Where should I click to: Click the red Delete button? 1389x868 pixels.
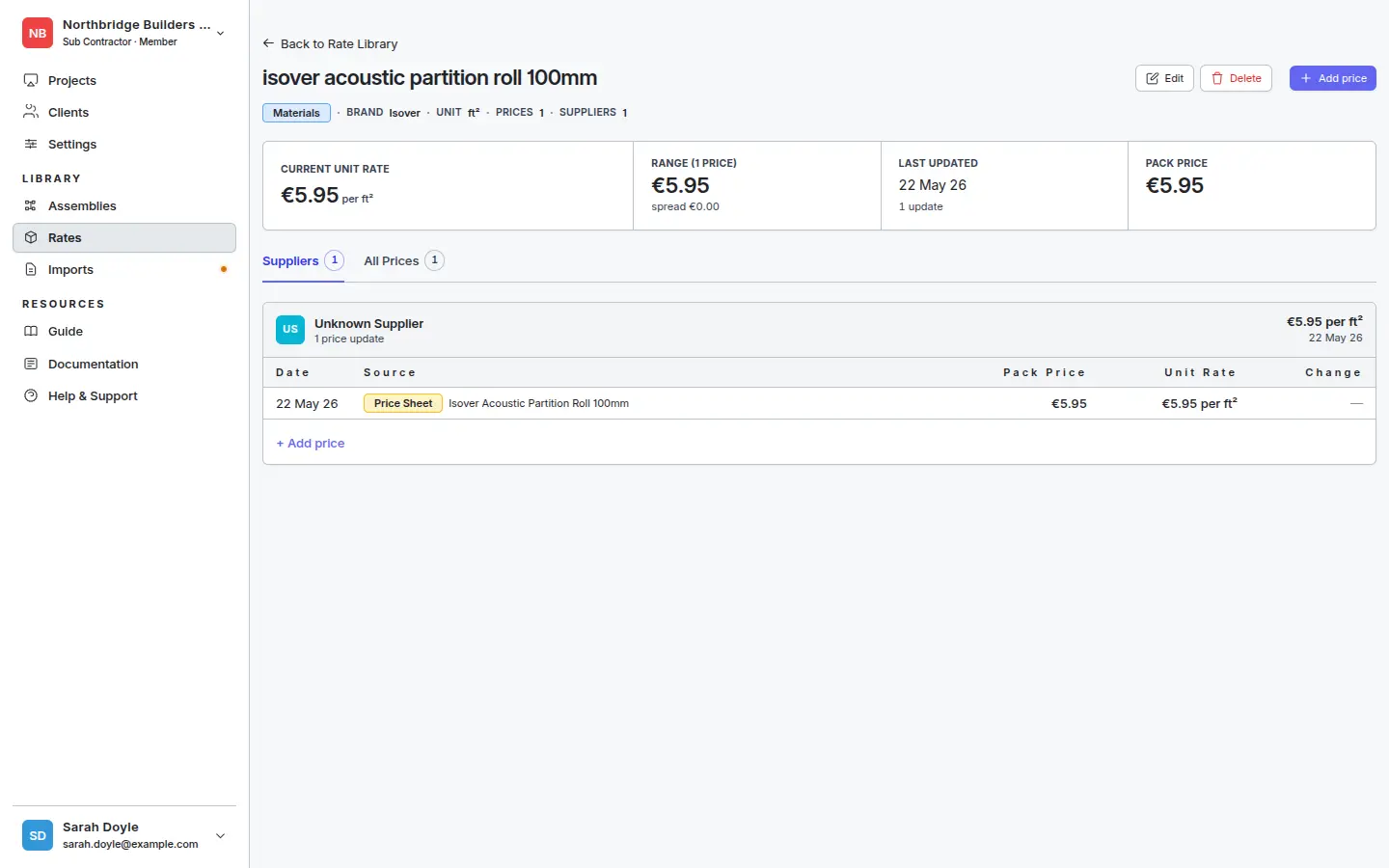[1236, 78]
